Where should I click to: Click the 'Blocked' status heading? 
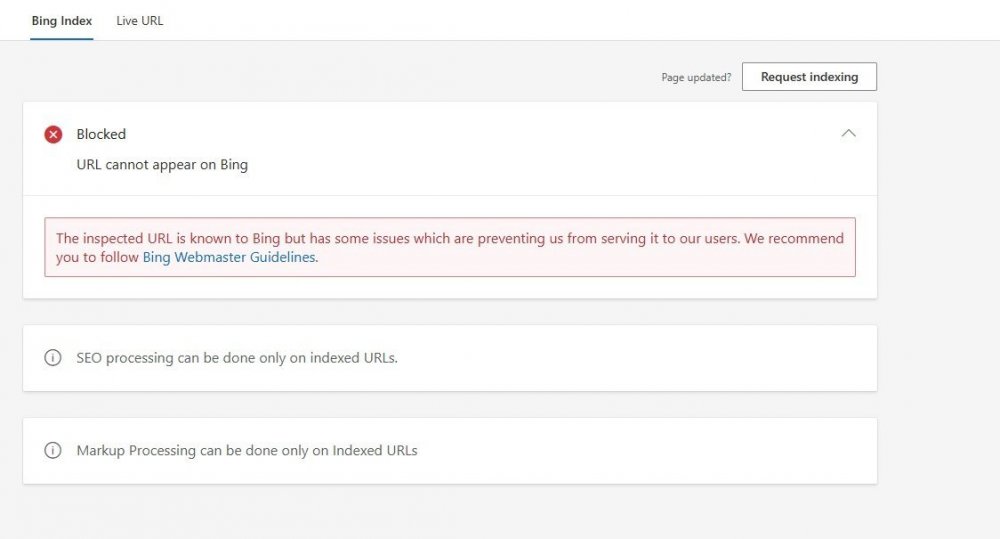[101, 134]
